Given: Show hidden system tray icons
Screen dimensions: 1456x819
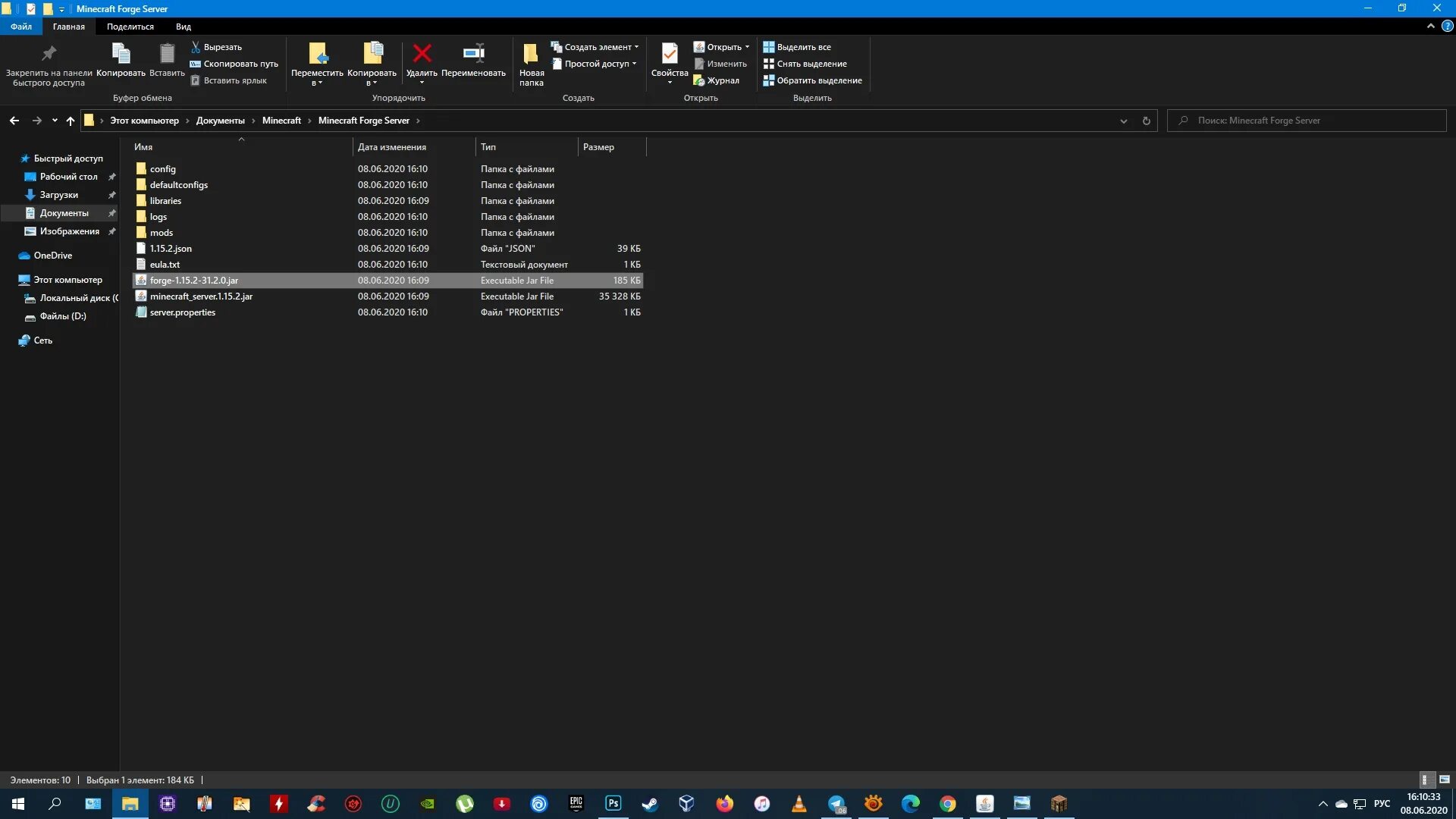Looking at the screenshot, I should point(1323,804).
